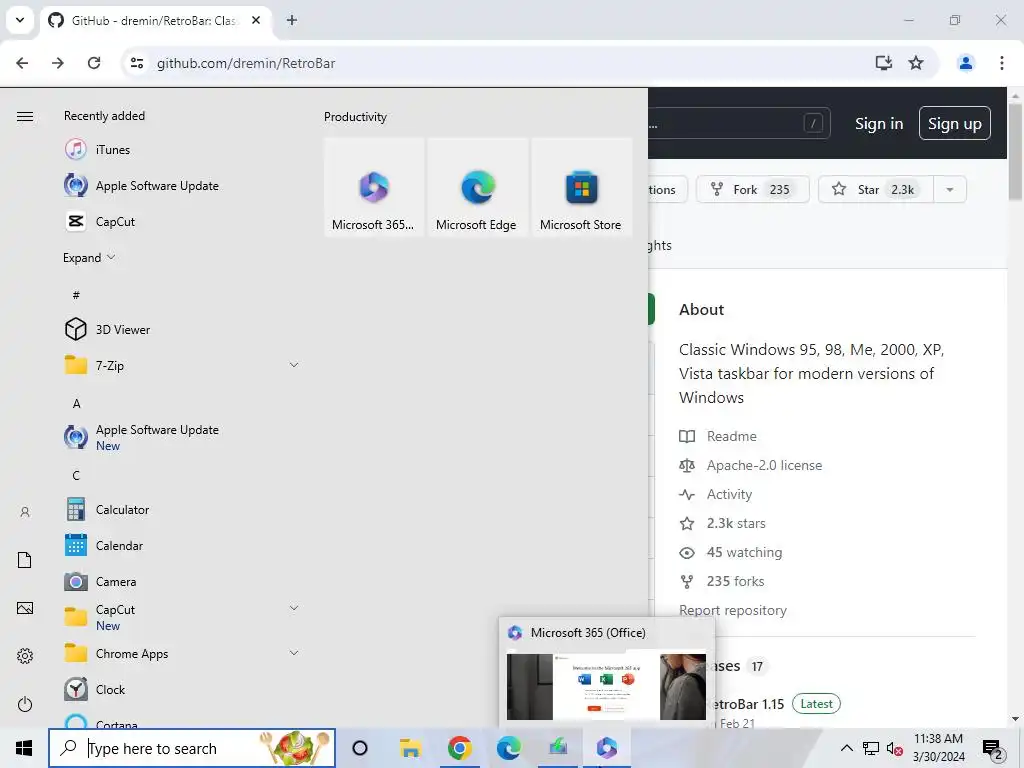The image size is (1024, 768).
Task: Click Report repository link
Action: pos(733,610)
